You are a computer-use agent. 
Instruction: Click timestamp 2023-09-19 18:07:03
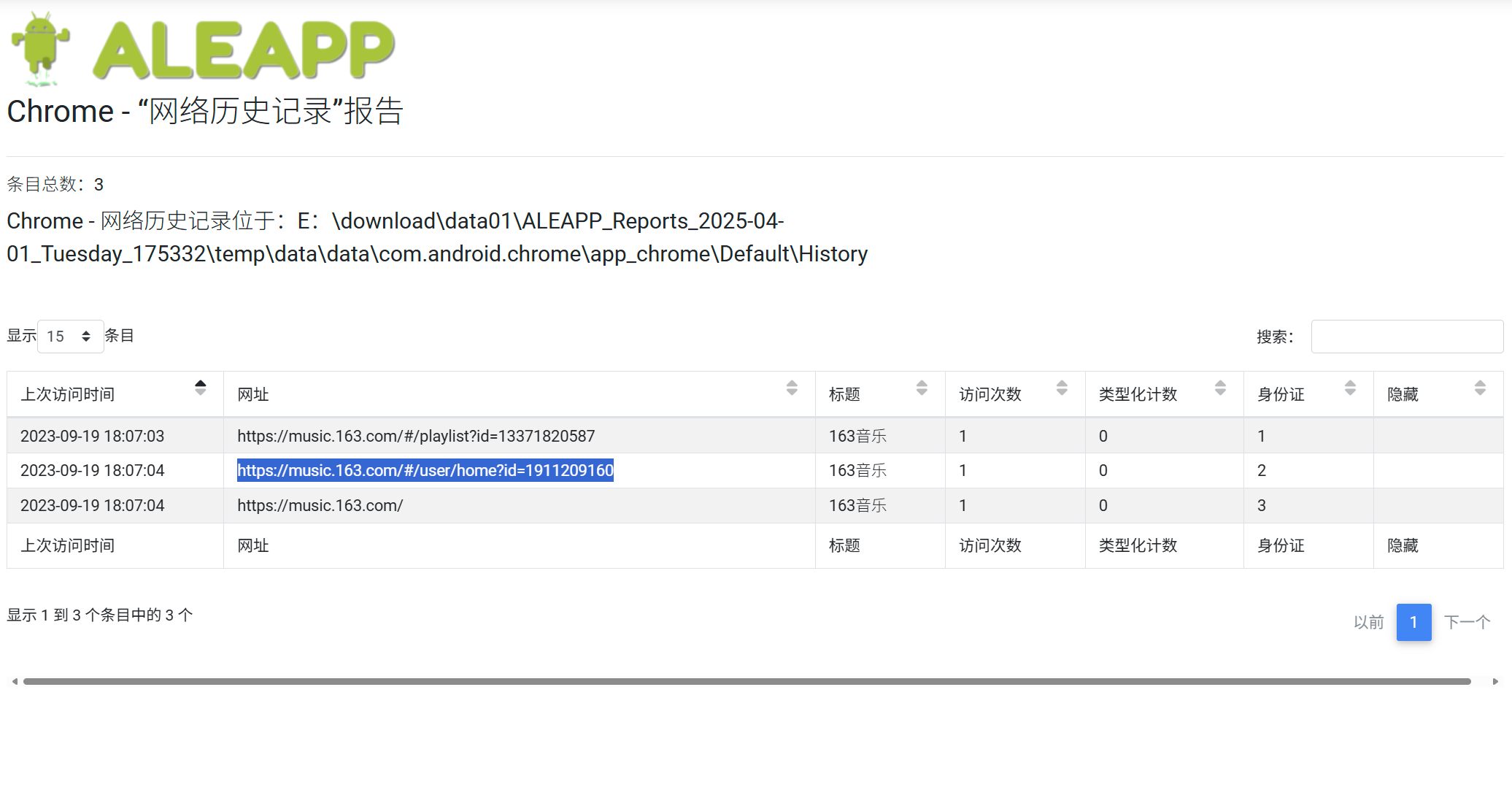point(93,436)
